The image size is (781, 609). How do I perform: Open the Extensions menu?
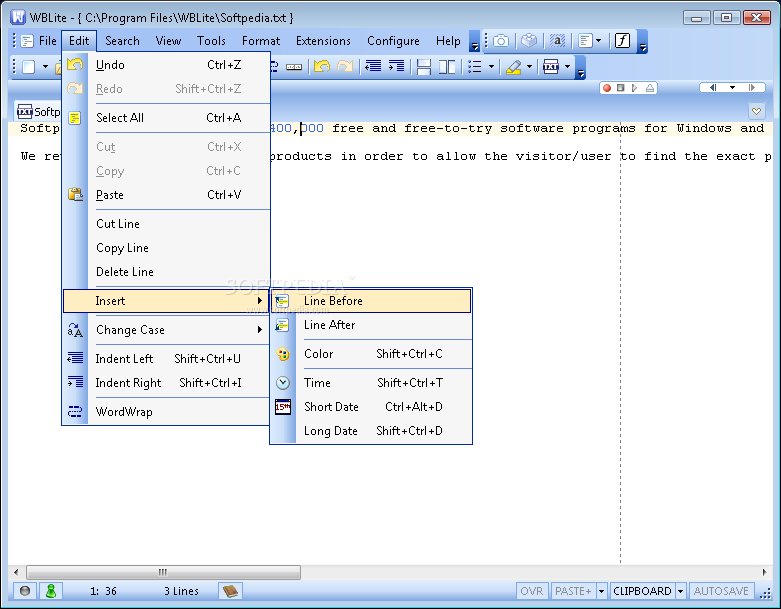[x=323, y=41]
